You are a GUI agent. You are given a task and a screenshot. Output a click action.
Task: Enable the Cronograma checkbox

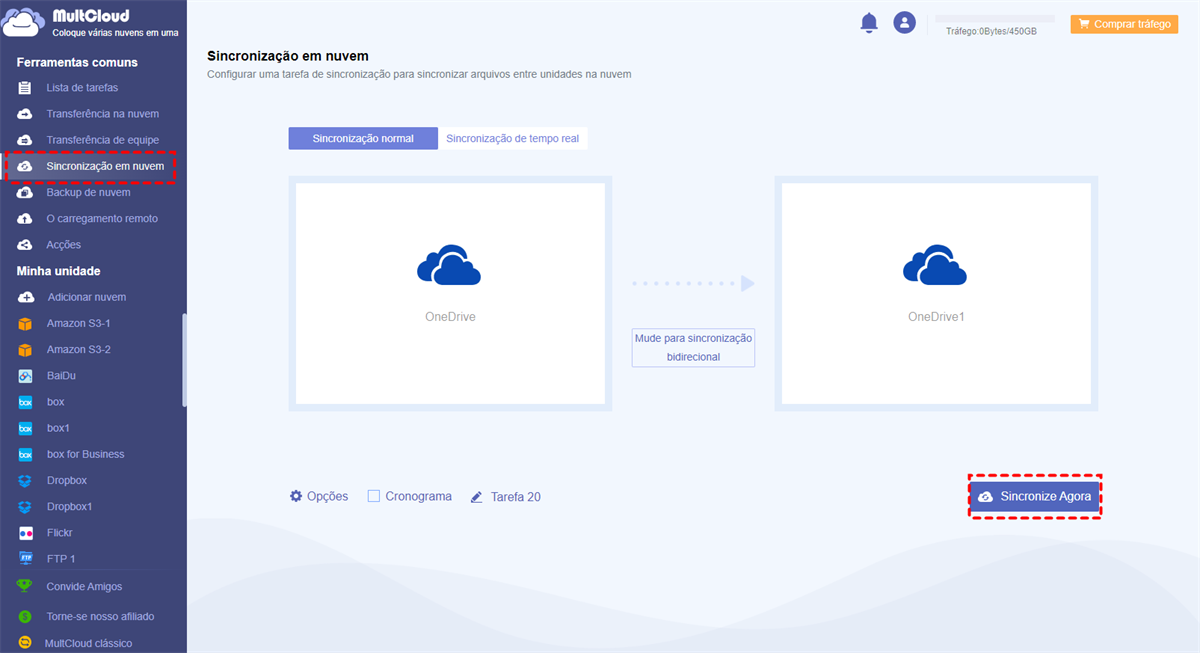coord(374,496)
